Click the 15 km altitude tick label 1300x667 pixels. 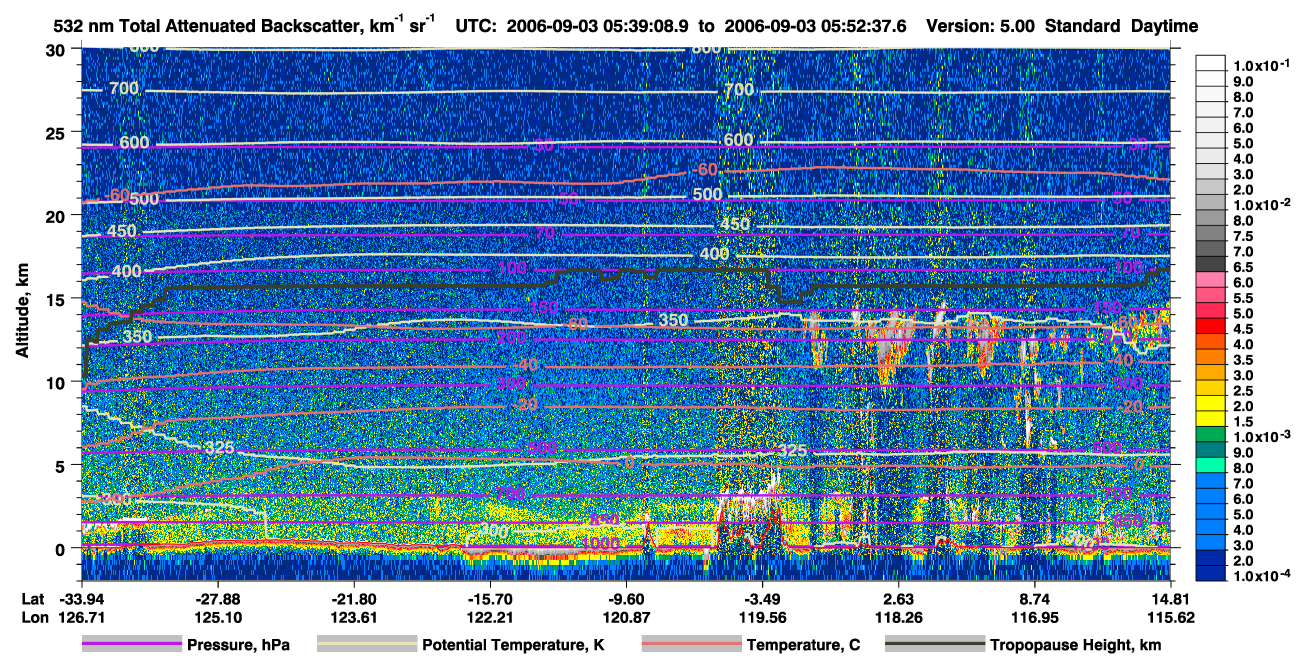click(x=57, y=299)
